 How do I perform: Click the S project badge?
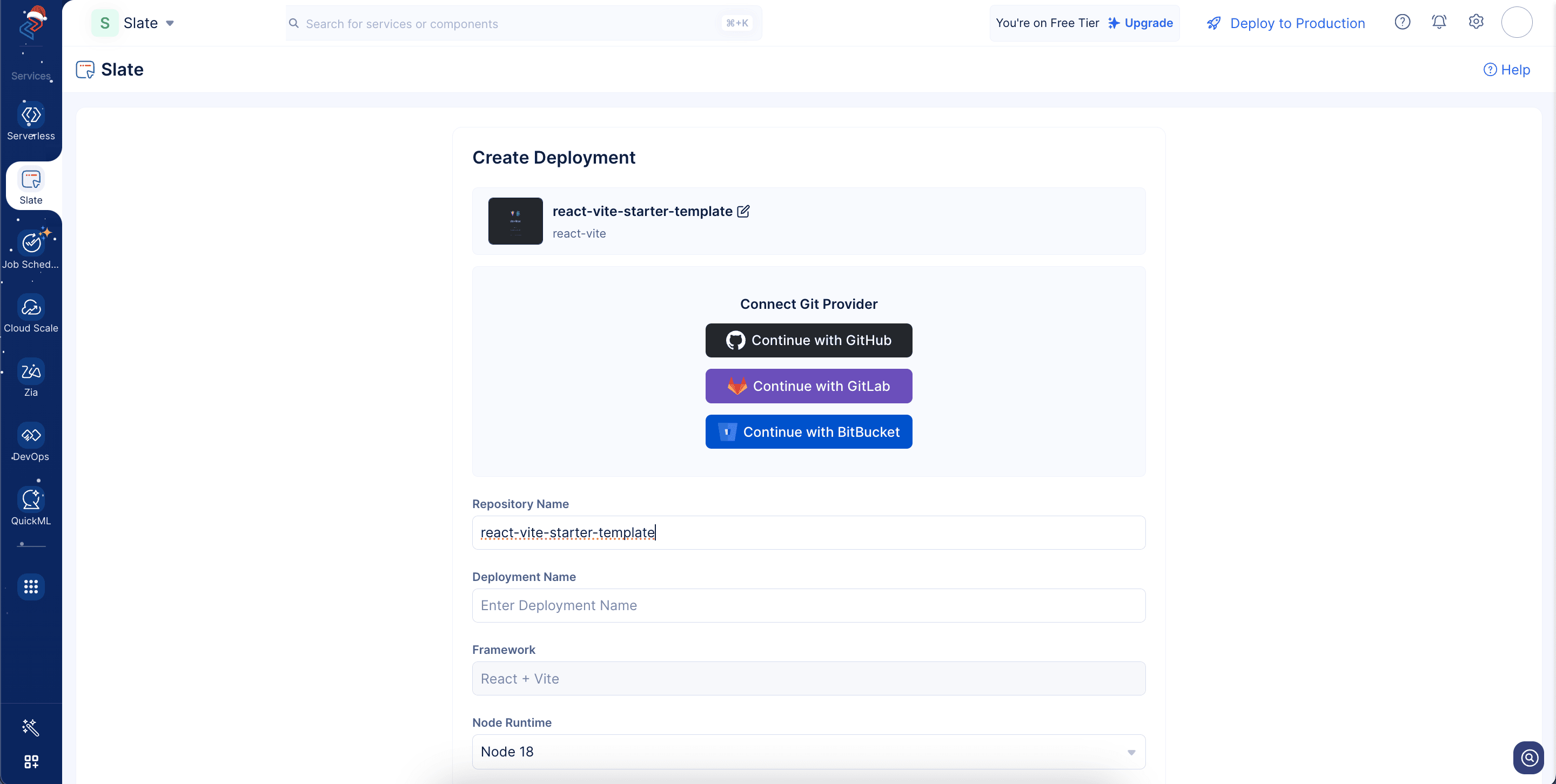coord(105,23)
